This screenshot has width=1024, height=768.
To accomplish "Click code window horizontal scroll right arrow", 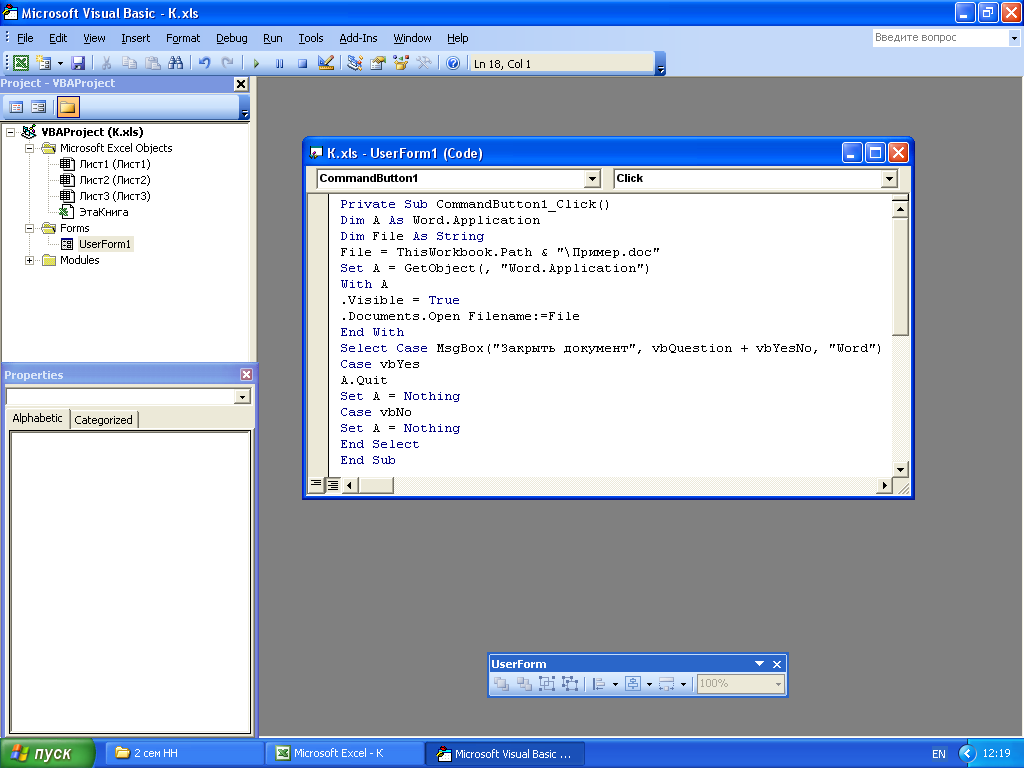I will tap(884, 485).
